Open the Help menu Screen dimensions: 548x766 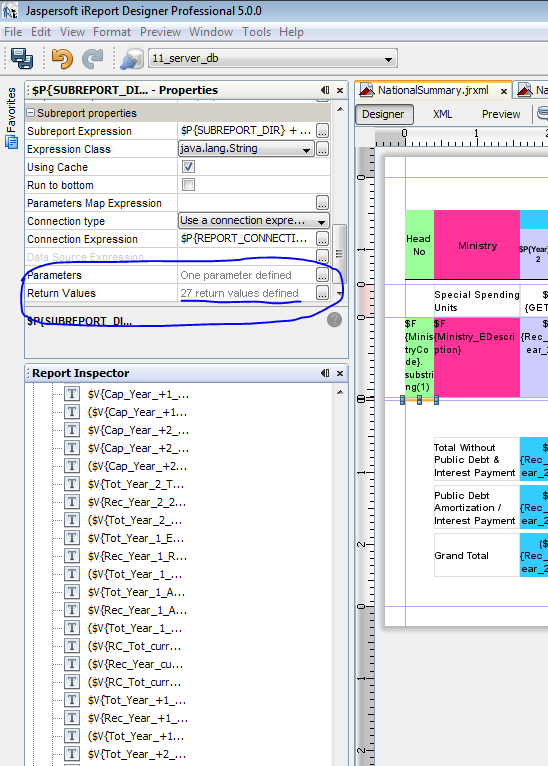point(291,32)
